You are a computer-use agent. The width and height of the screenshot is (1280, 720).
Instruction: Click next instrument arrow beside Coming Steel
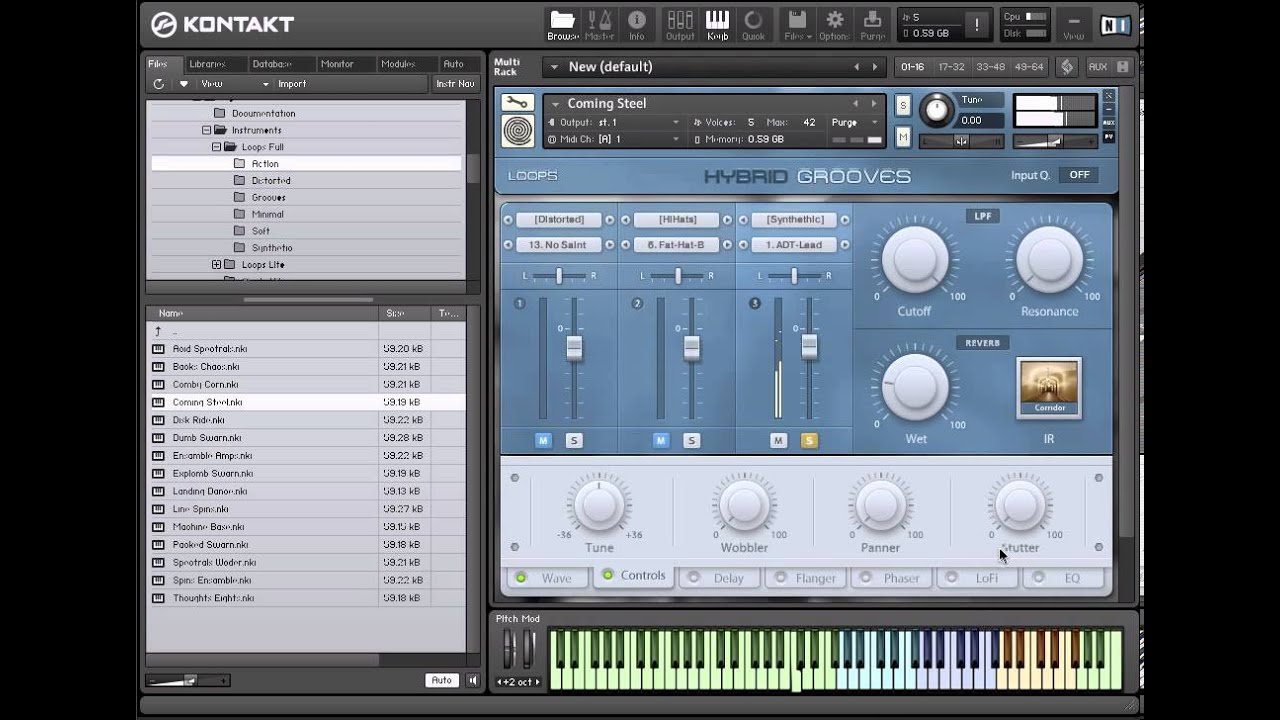[874, 103]
